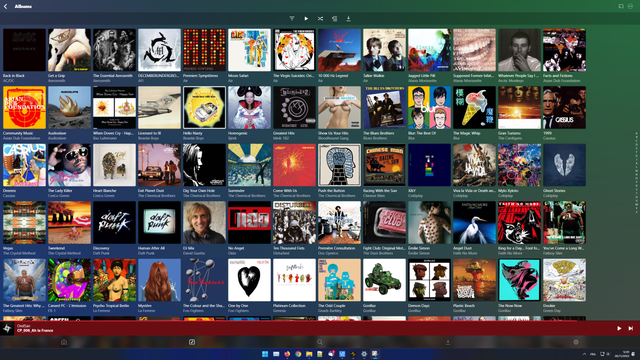
Task: Click the Homogenic album title
Action: 239,133
